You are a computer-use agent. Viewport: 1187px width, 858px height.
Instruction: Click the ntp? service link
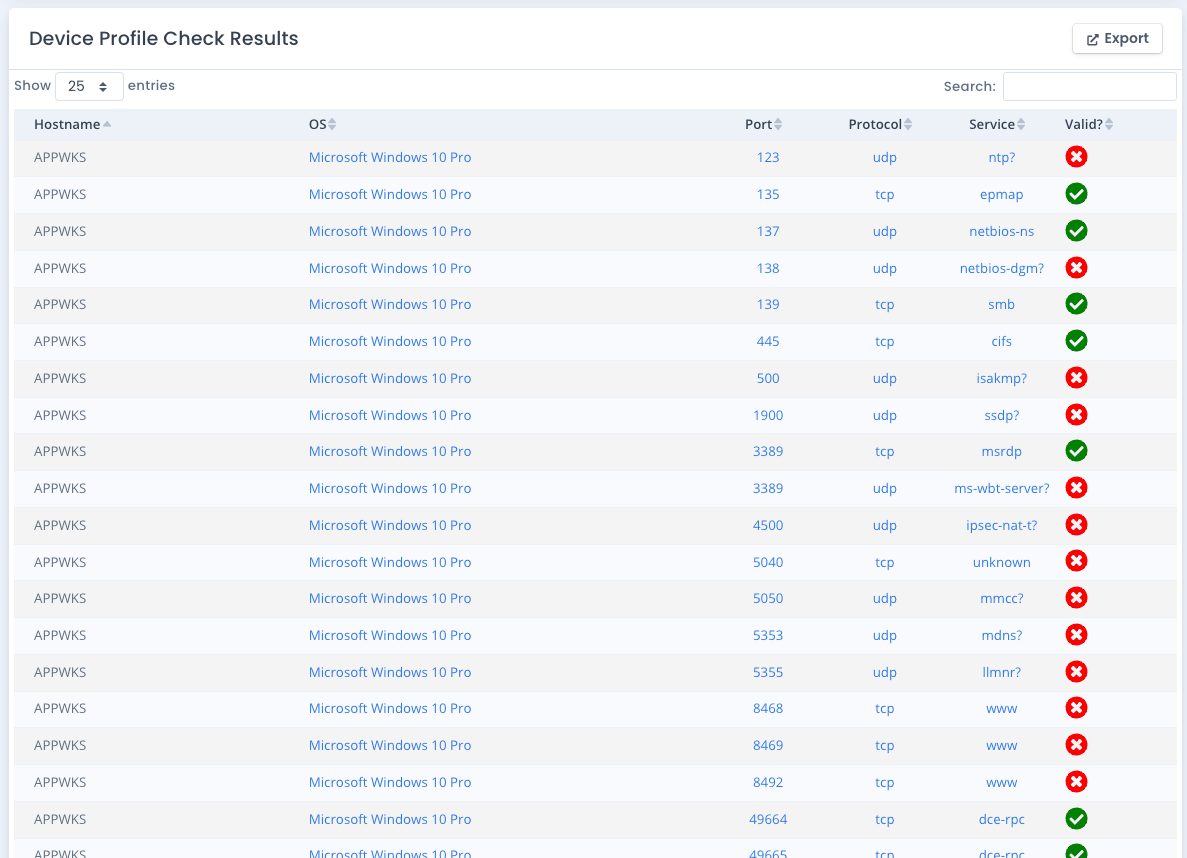point(1001,158)
